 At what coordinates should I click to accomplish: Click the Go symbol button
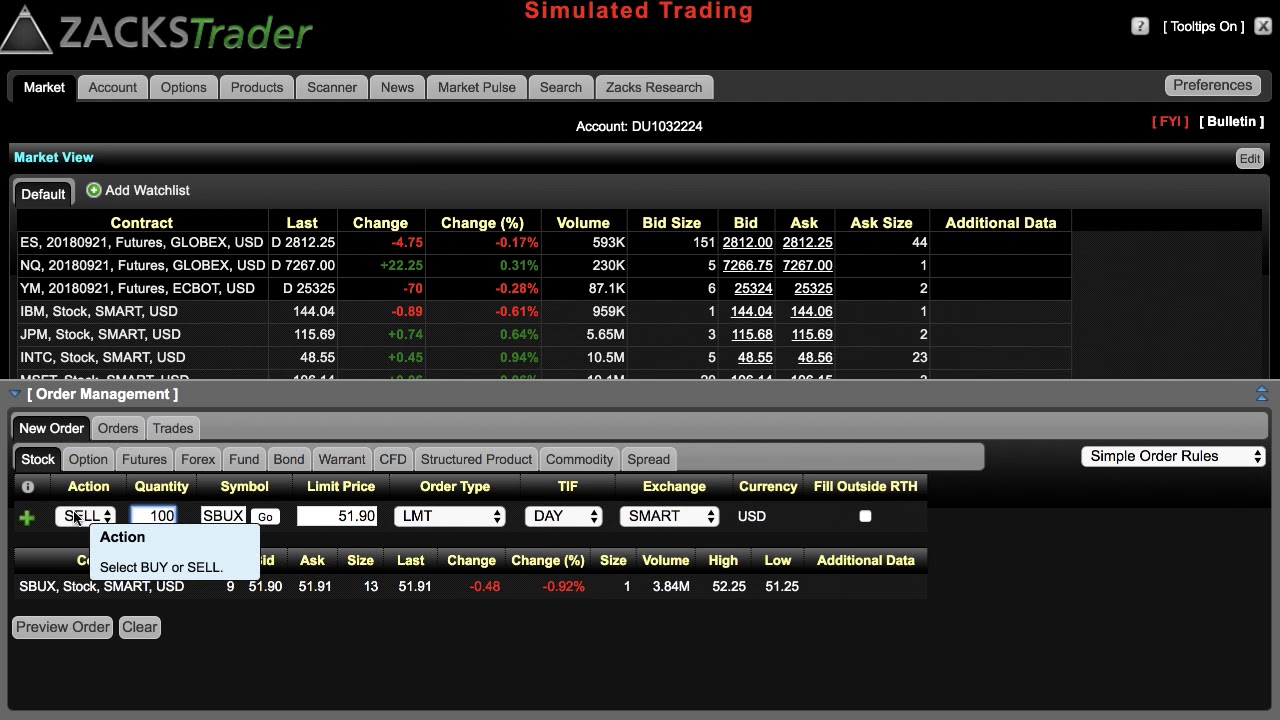(x=265, y=517)
